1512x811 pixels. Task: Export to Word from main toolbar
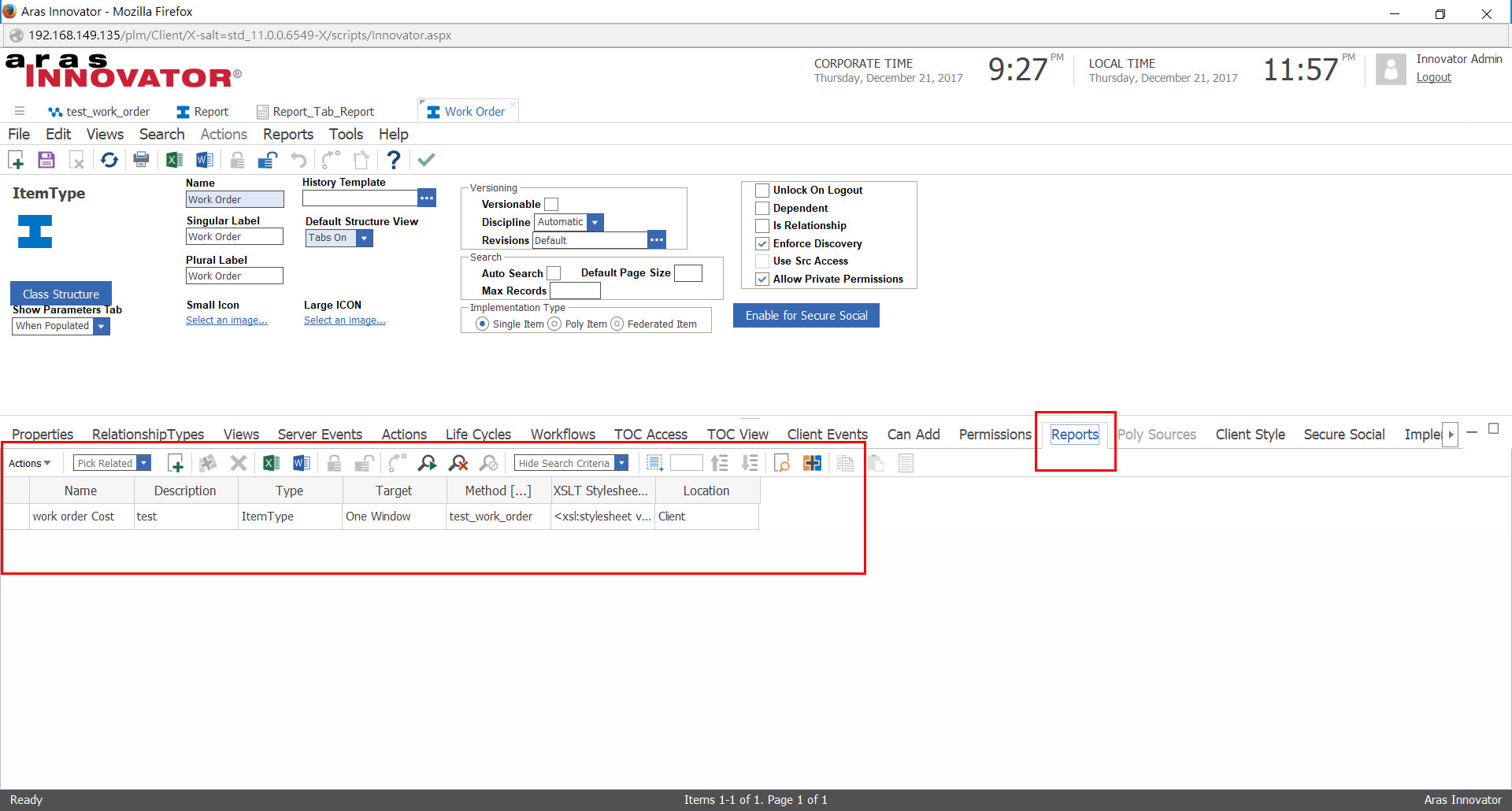(205, 160)
